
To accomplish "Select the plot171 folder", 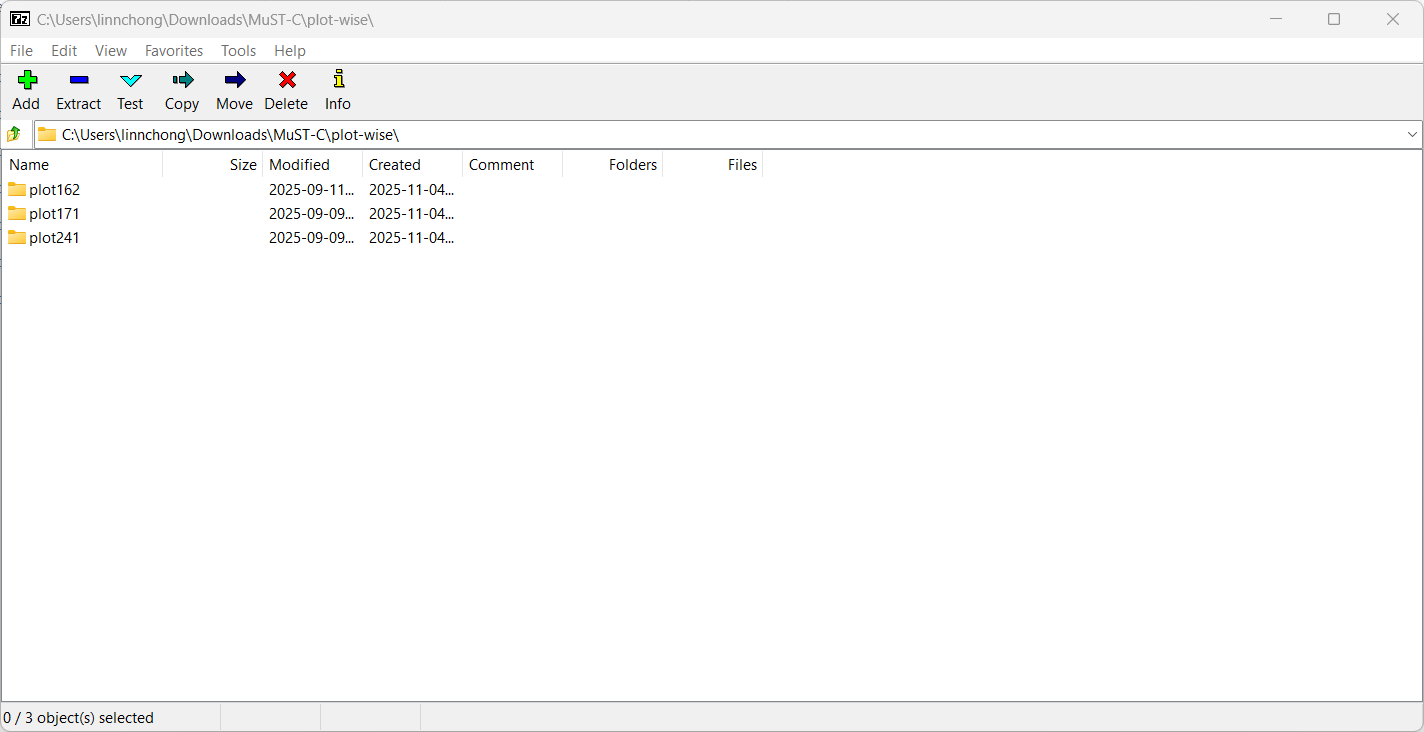I will 54,214.
